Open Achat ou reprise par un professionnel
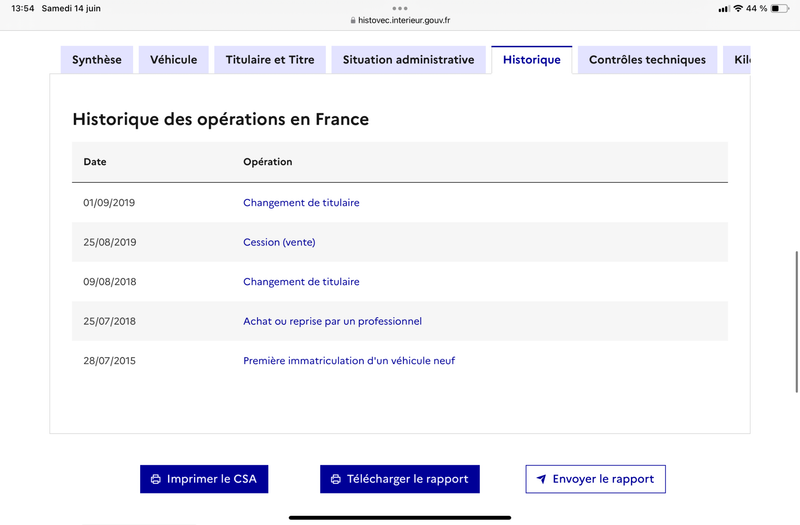This screenshot has width=800, height=525. [332, 321]
